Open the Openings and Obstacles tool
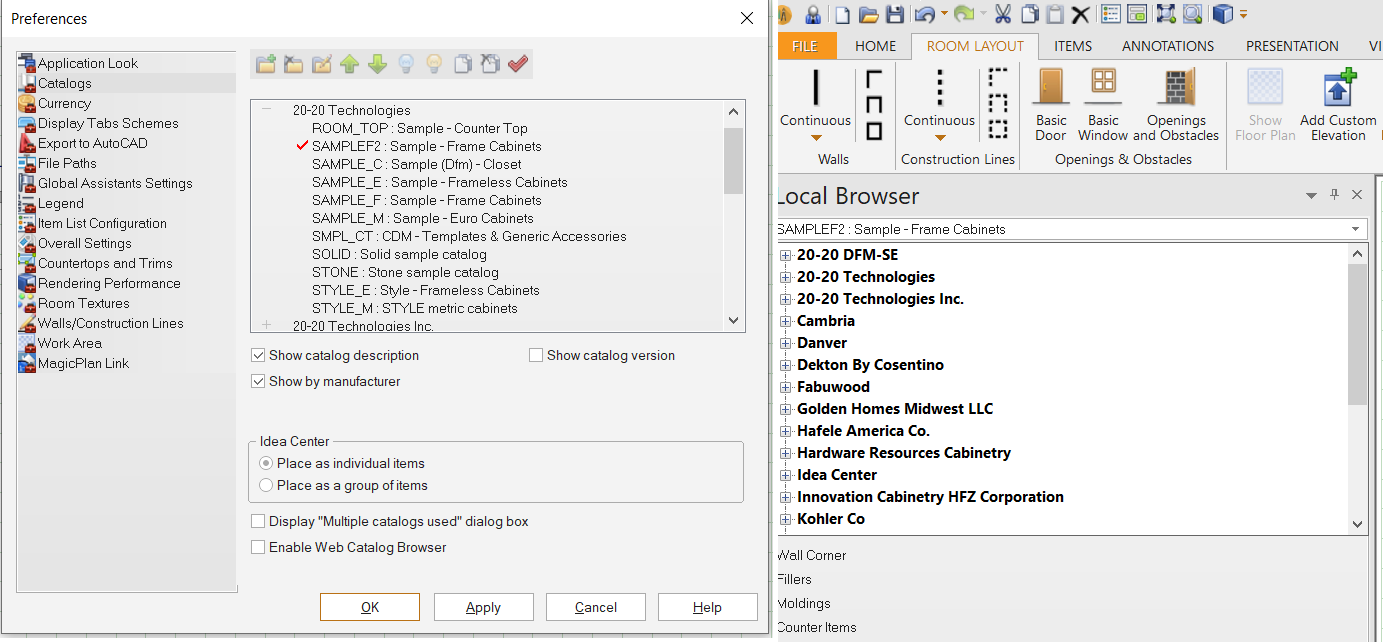The height and width of the screenshot is (642, 1386). (1176, 105)
